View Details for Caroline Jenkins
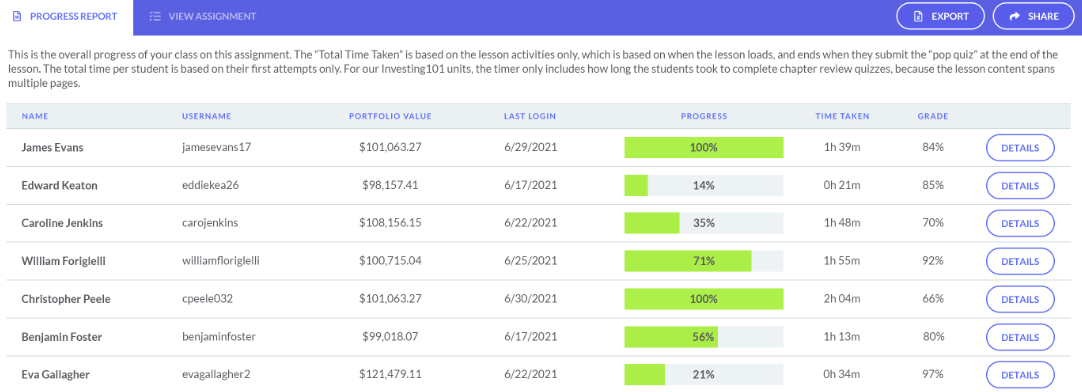 click(1020, 224)
